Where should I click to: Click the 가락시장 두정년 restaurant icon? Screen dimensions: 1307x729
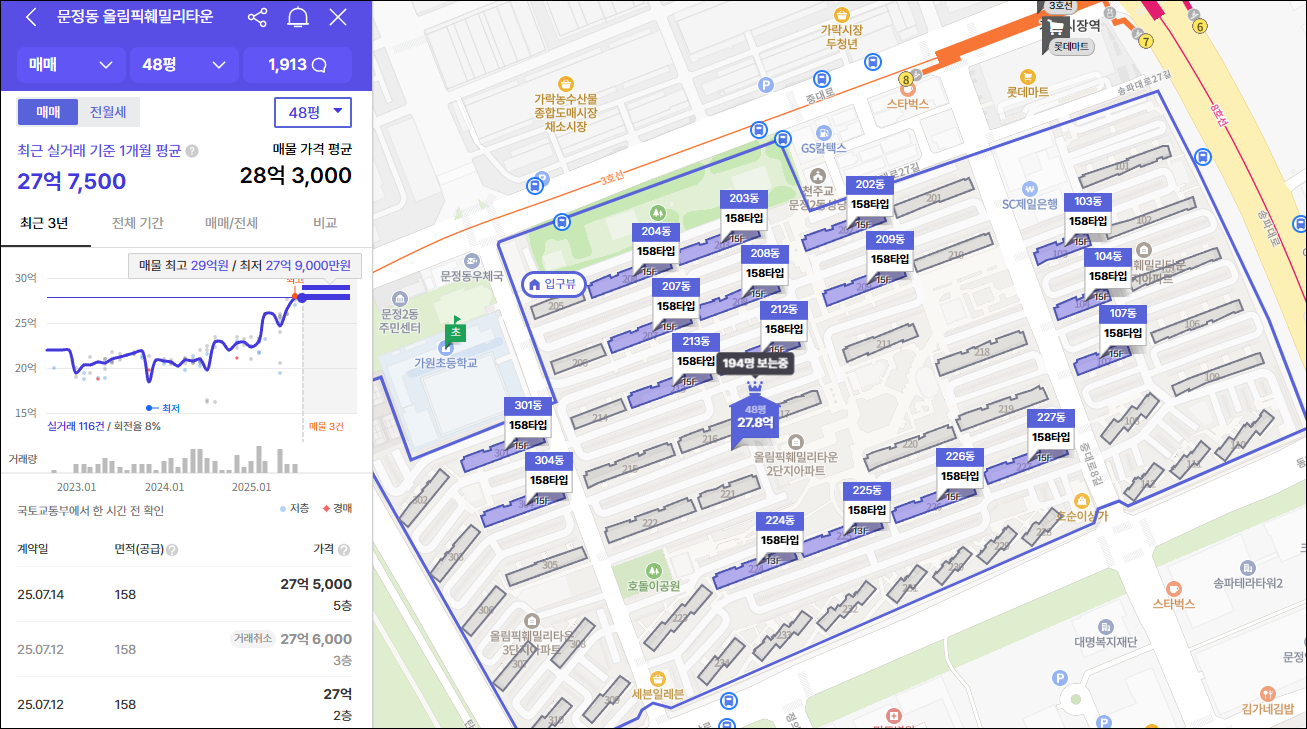(842, 16)
